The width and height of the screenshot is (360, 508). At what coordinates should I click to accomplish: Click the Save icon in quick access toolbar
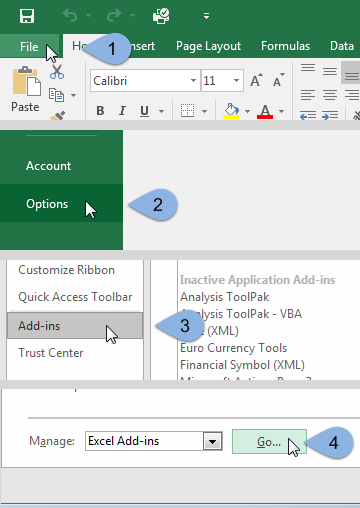[27, 16]
